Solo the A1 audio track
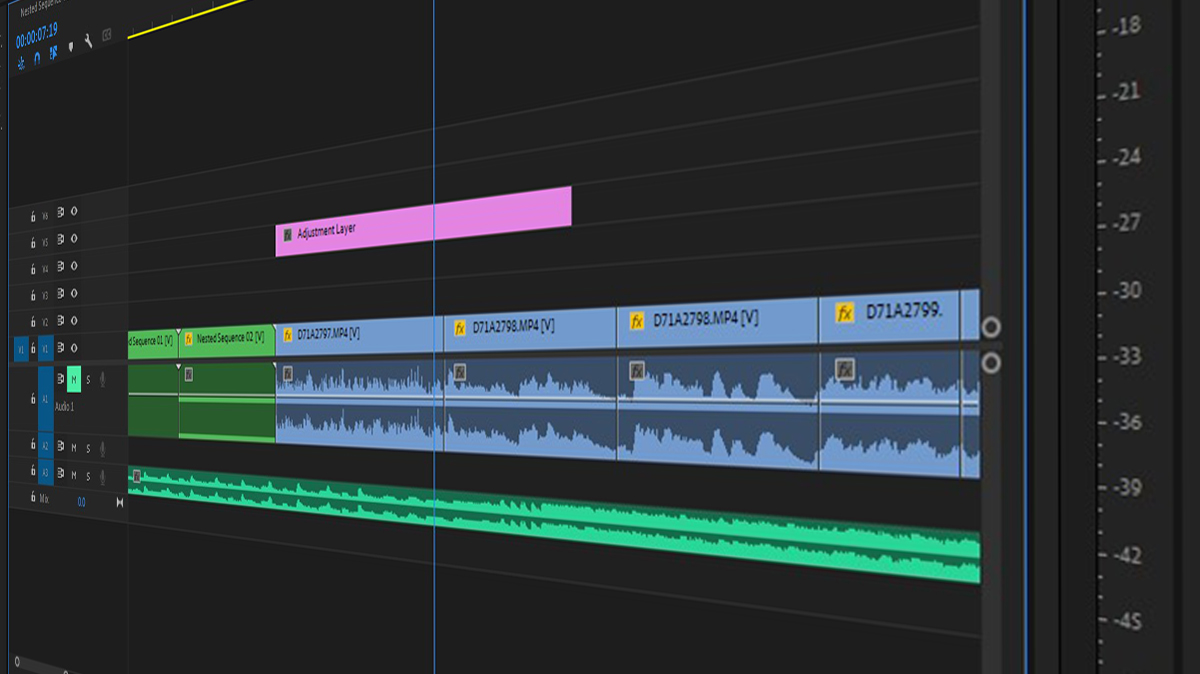Viewport: 1200px width, 674px height. tap(88, 379)
